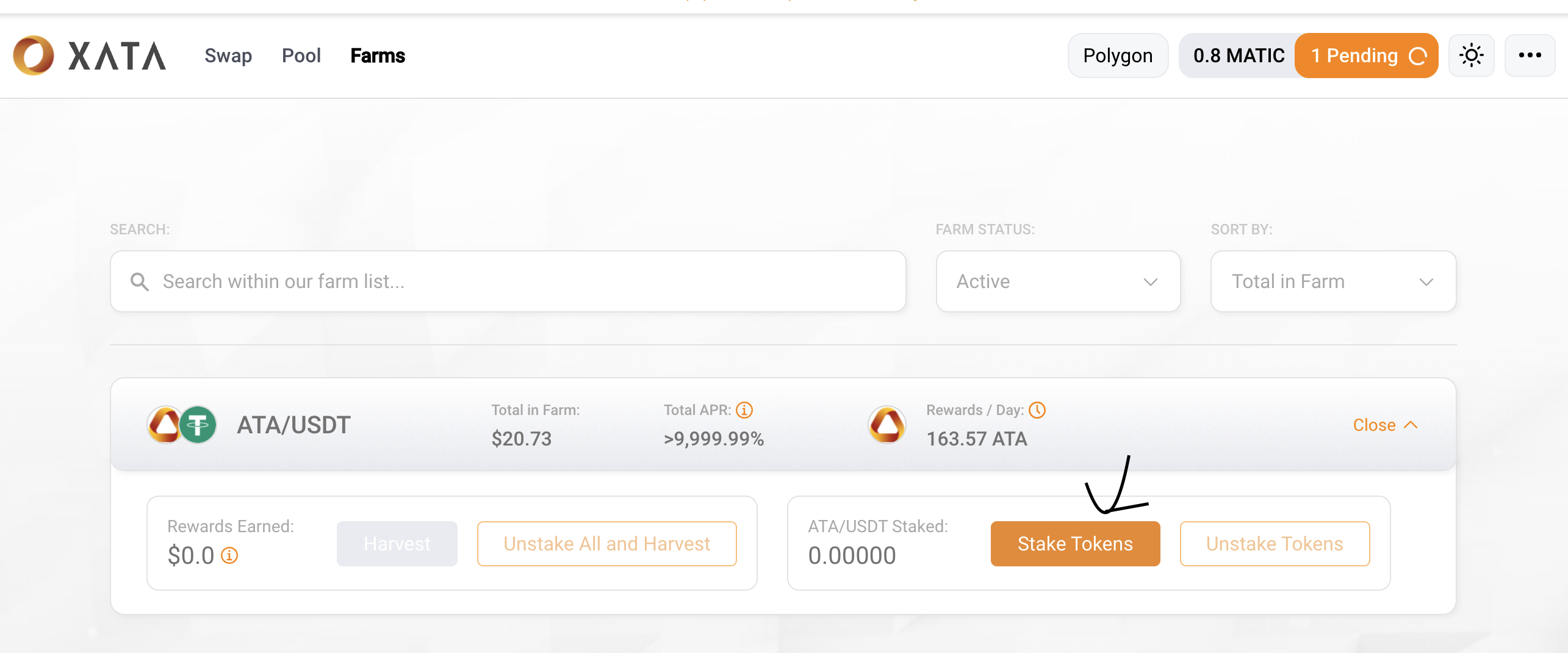Click the ATA reward token icon
The image size is (1568, 653).
click(x=887, y=425)
